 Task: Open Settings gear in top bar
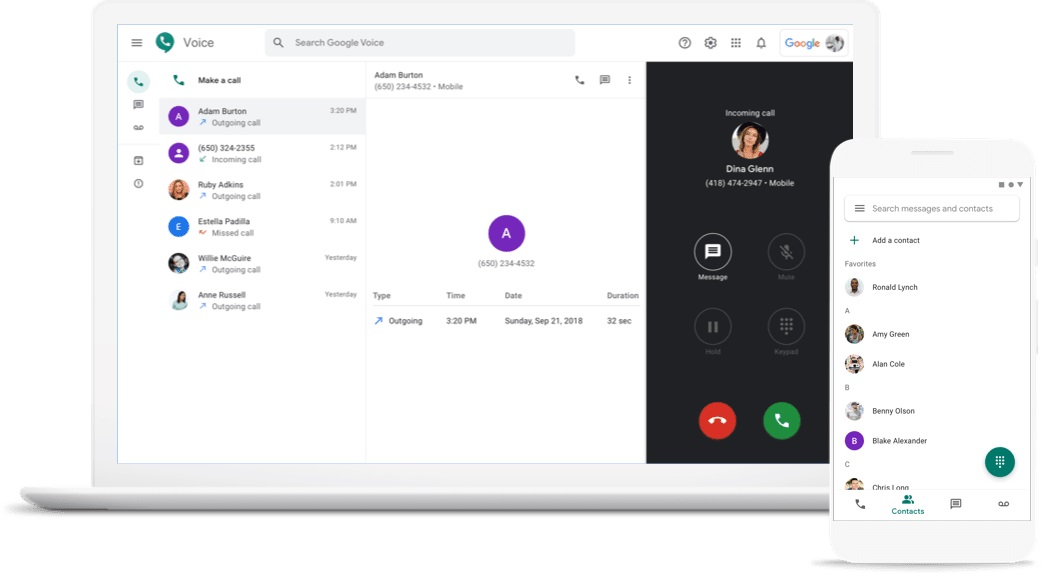point(711,43)
